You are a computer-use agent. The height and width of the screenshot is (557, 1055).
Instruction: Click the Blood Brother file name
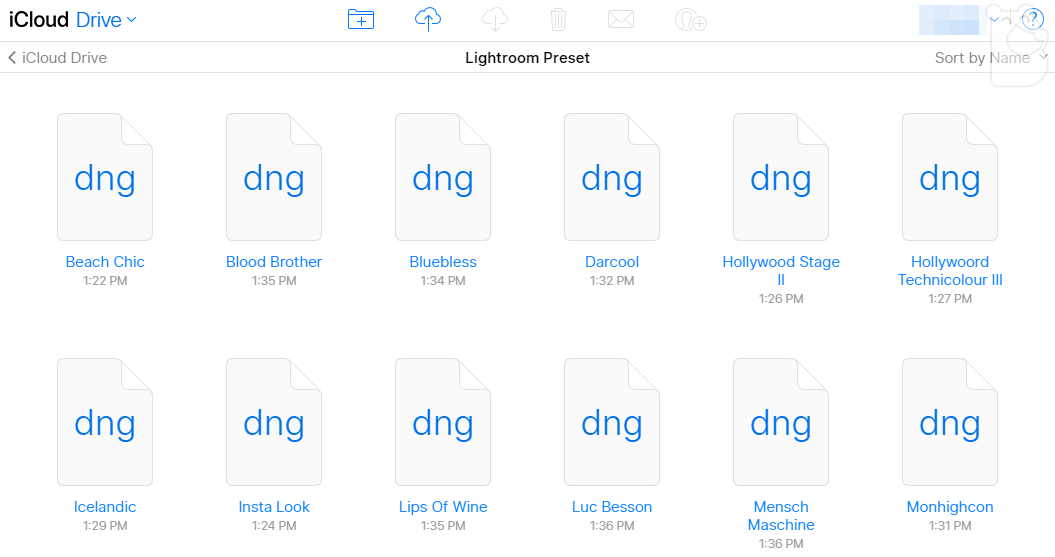(x=274, y=262)
